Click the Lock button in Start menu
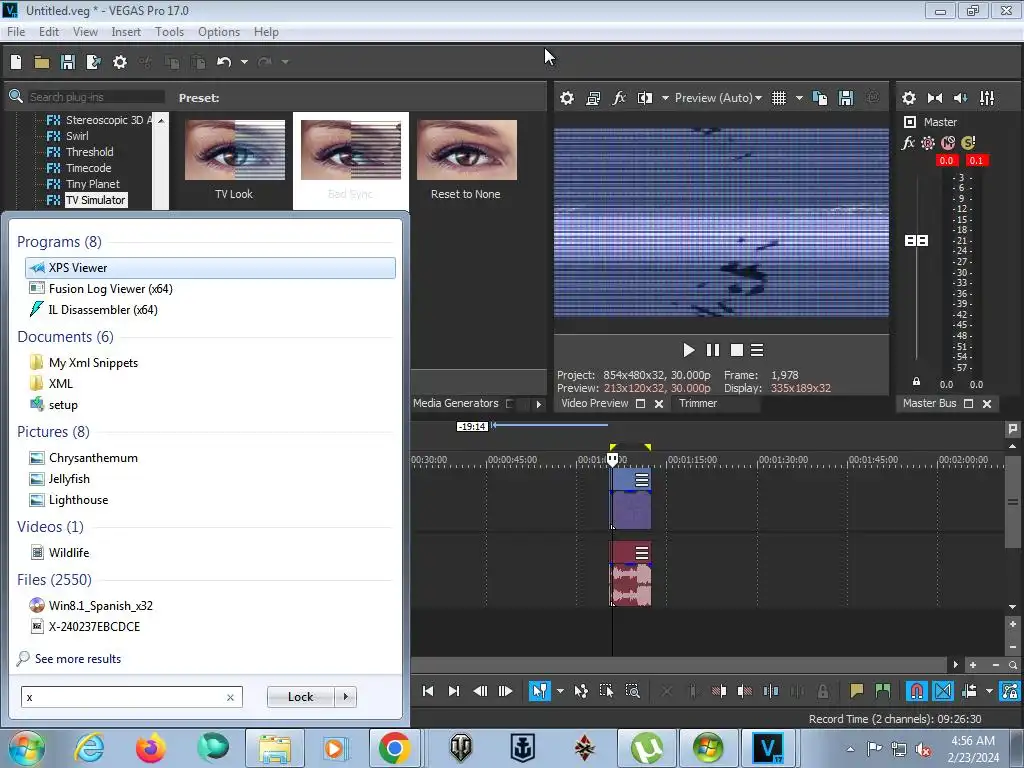 coord(300,697)
